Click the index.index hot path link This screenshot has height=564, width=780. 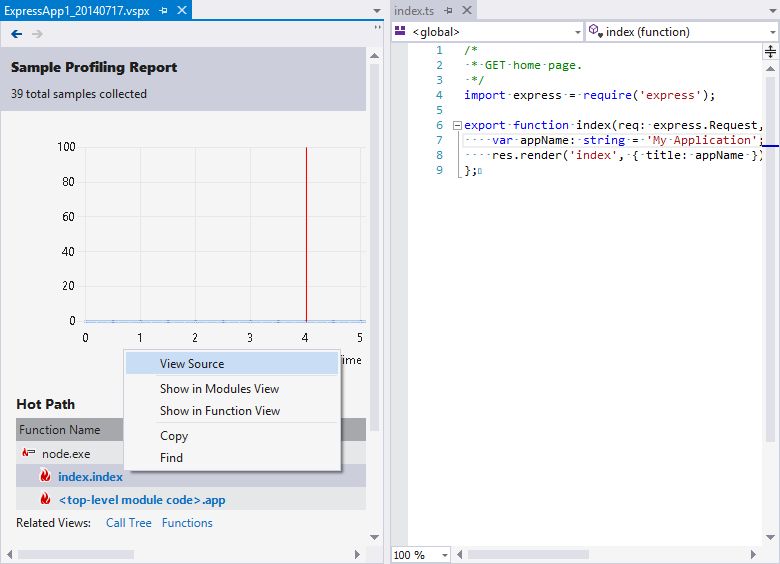[91, 476]
